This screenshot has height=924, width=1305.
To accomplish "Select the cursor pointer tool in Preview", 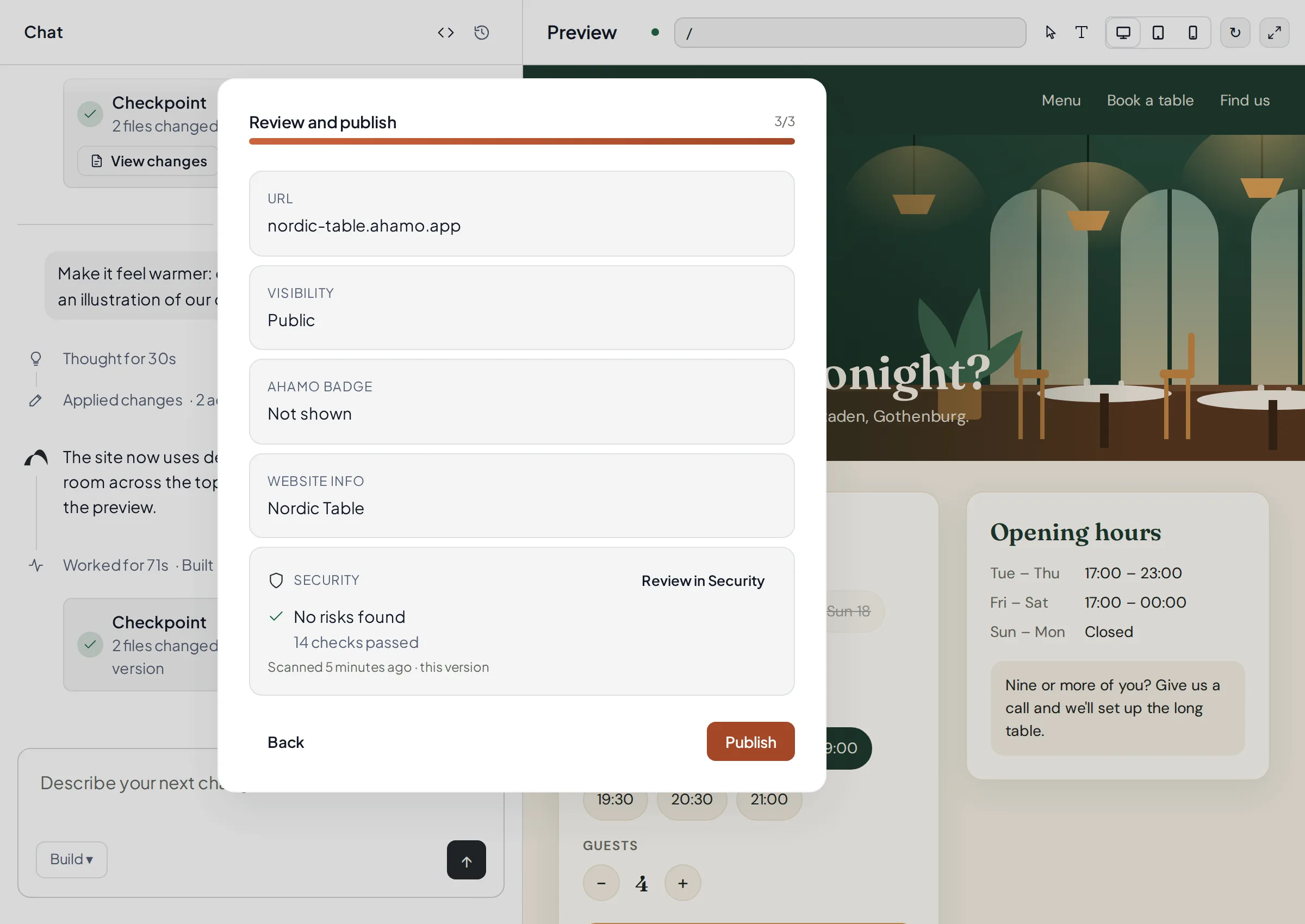I will coord(1051,33).
